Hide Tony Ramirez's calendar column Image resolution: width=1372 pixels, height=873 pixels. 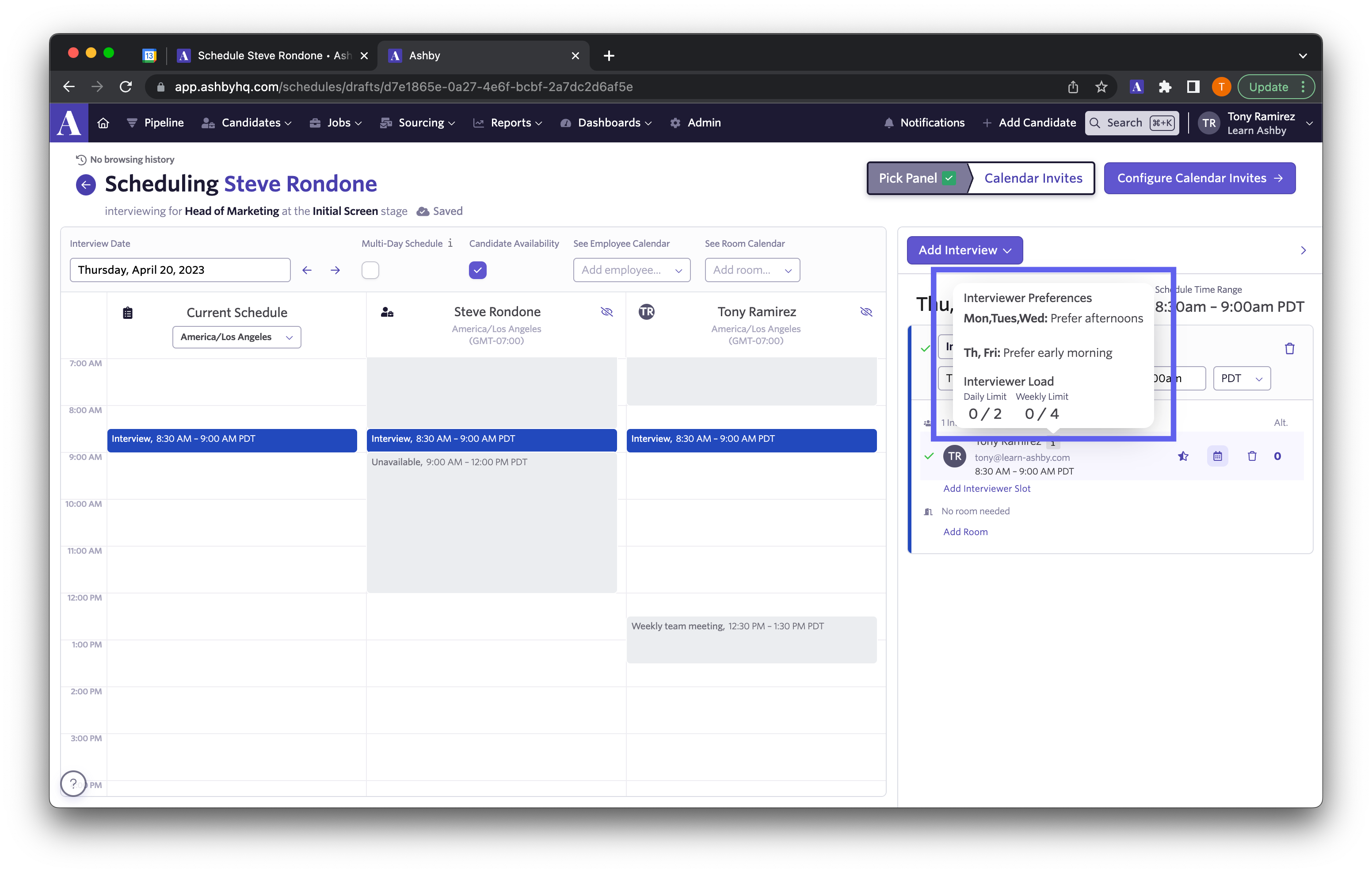(866, 311)
